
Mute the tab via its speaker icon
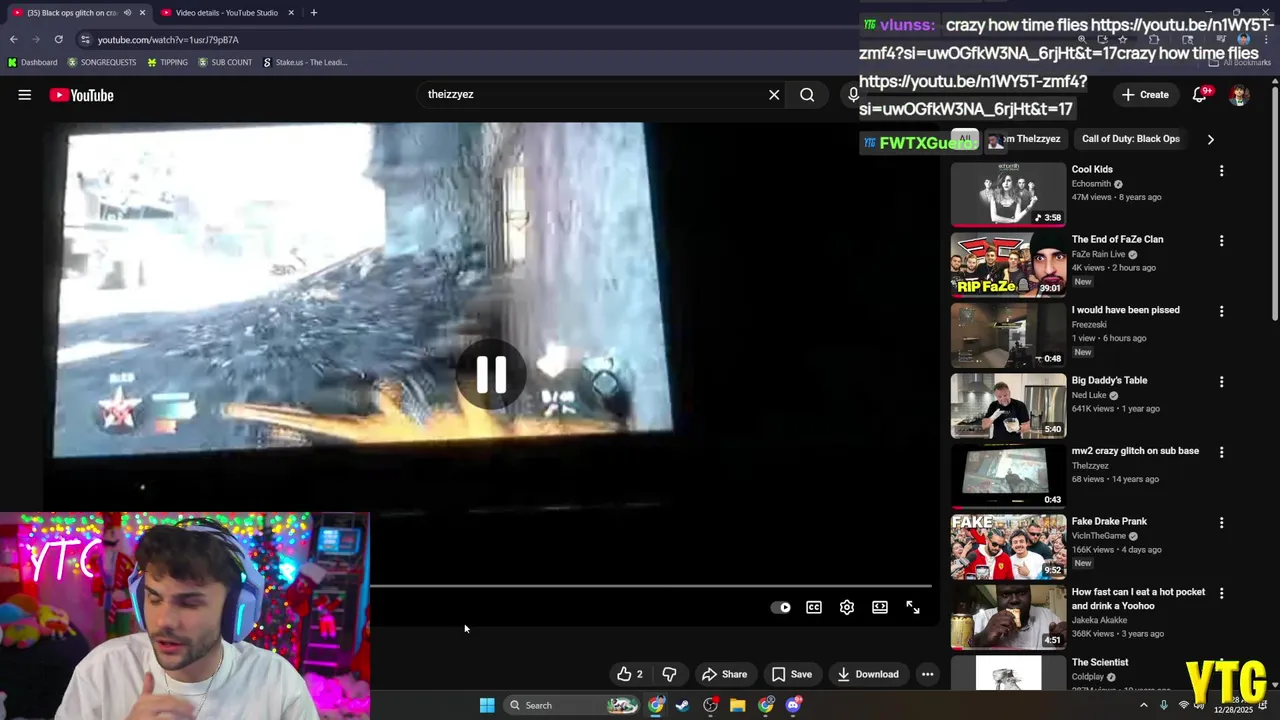127,13
